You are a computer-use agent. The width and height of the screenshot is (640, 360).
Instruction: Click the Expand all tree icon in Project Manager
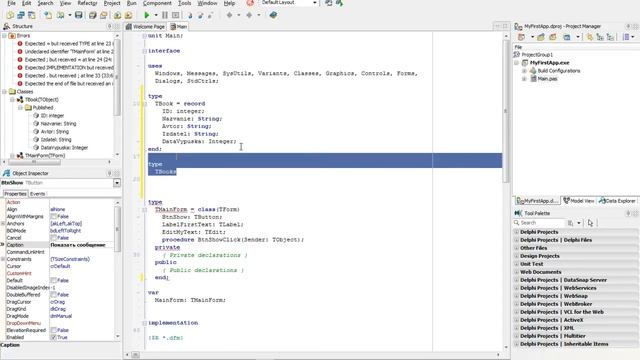pyautogui.click(x=600, y=37)
